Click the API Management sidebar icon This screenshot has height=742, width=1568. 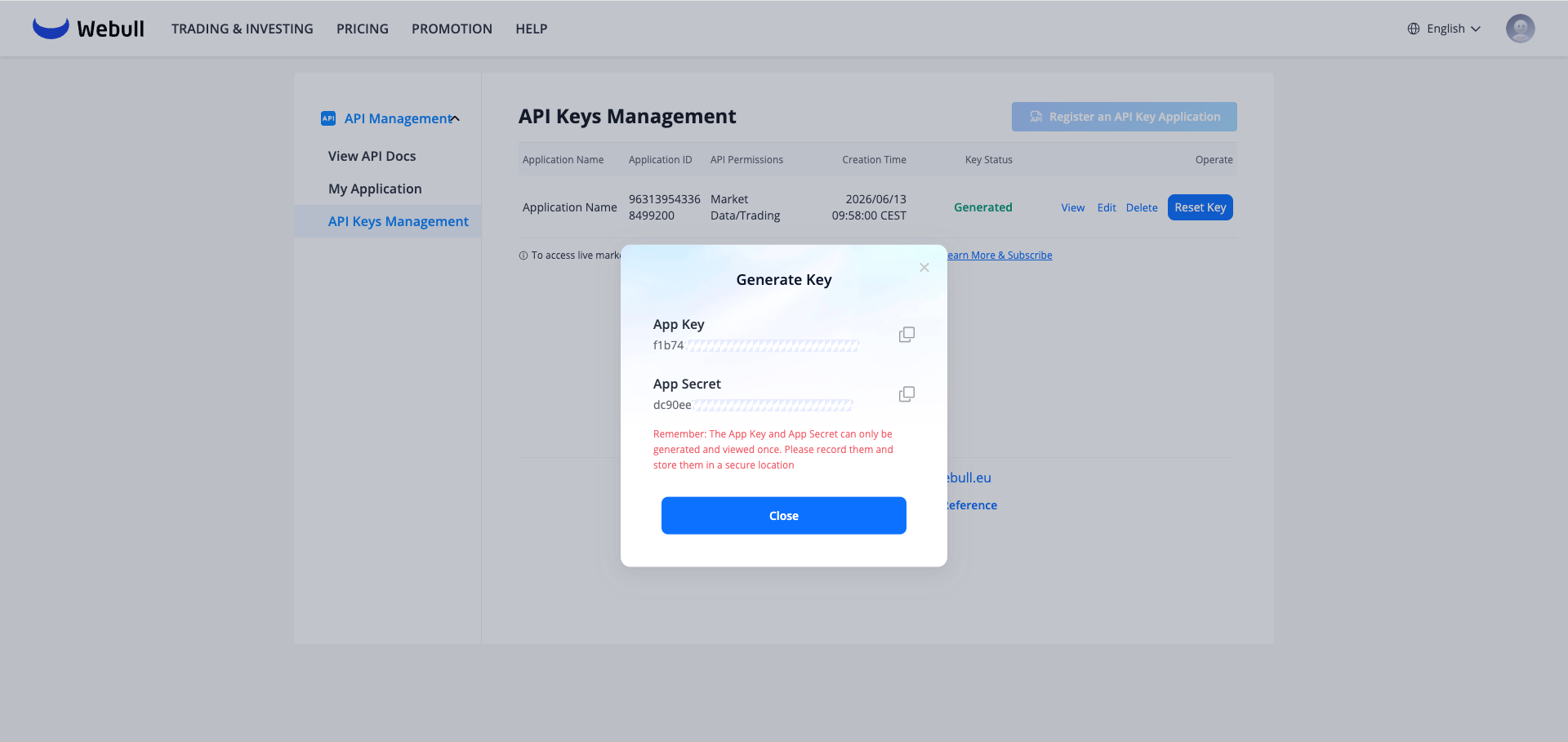328,118
